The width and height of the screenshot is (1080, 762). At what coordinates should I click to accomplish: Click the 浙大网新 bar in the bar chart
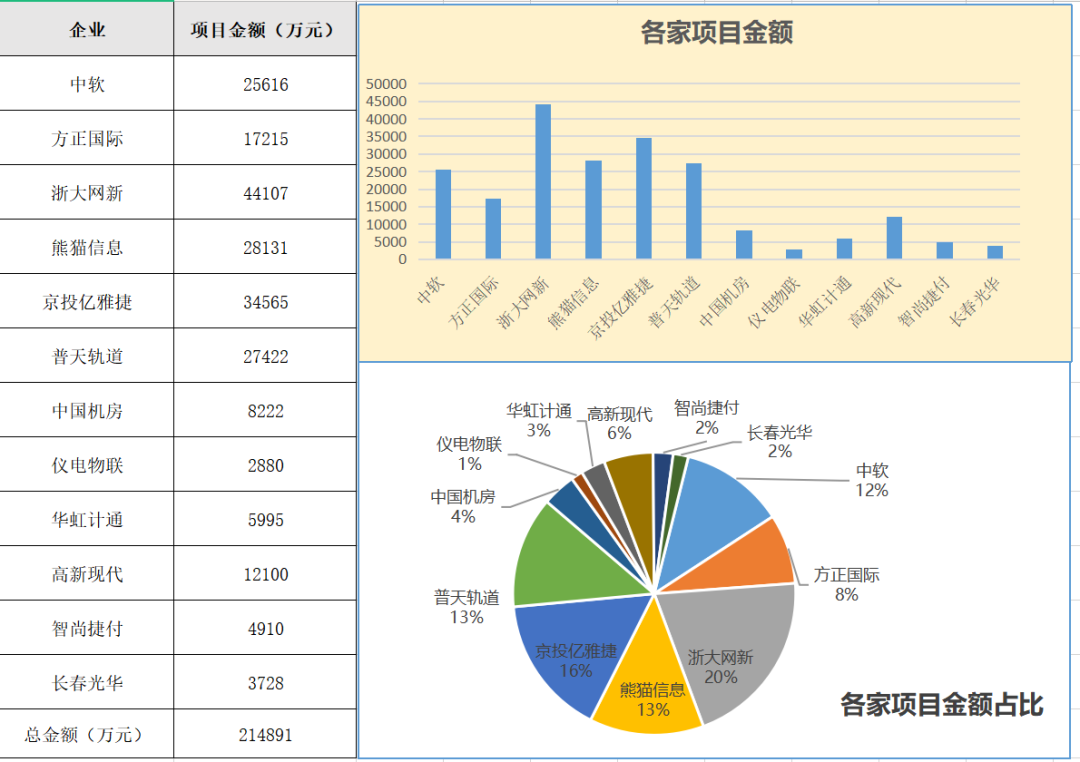point(543,182)
